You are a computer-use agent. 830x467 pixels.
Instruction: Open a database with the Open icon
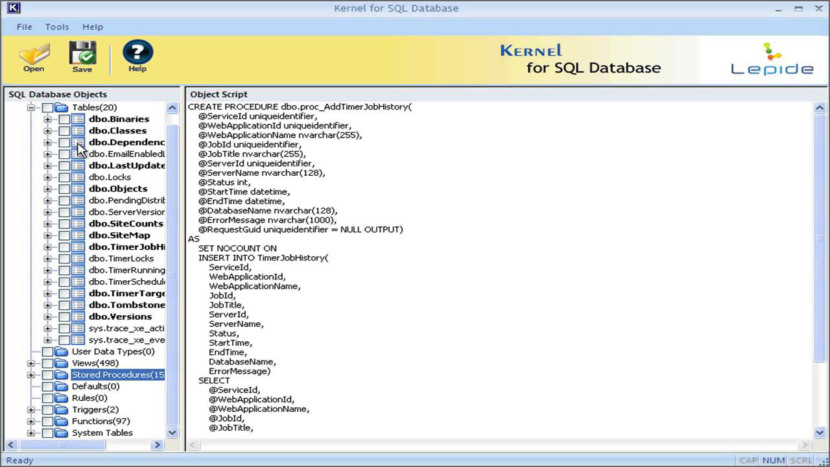34,57
